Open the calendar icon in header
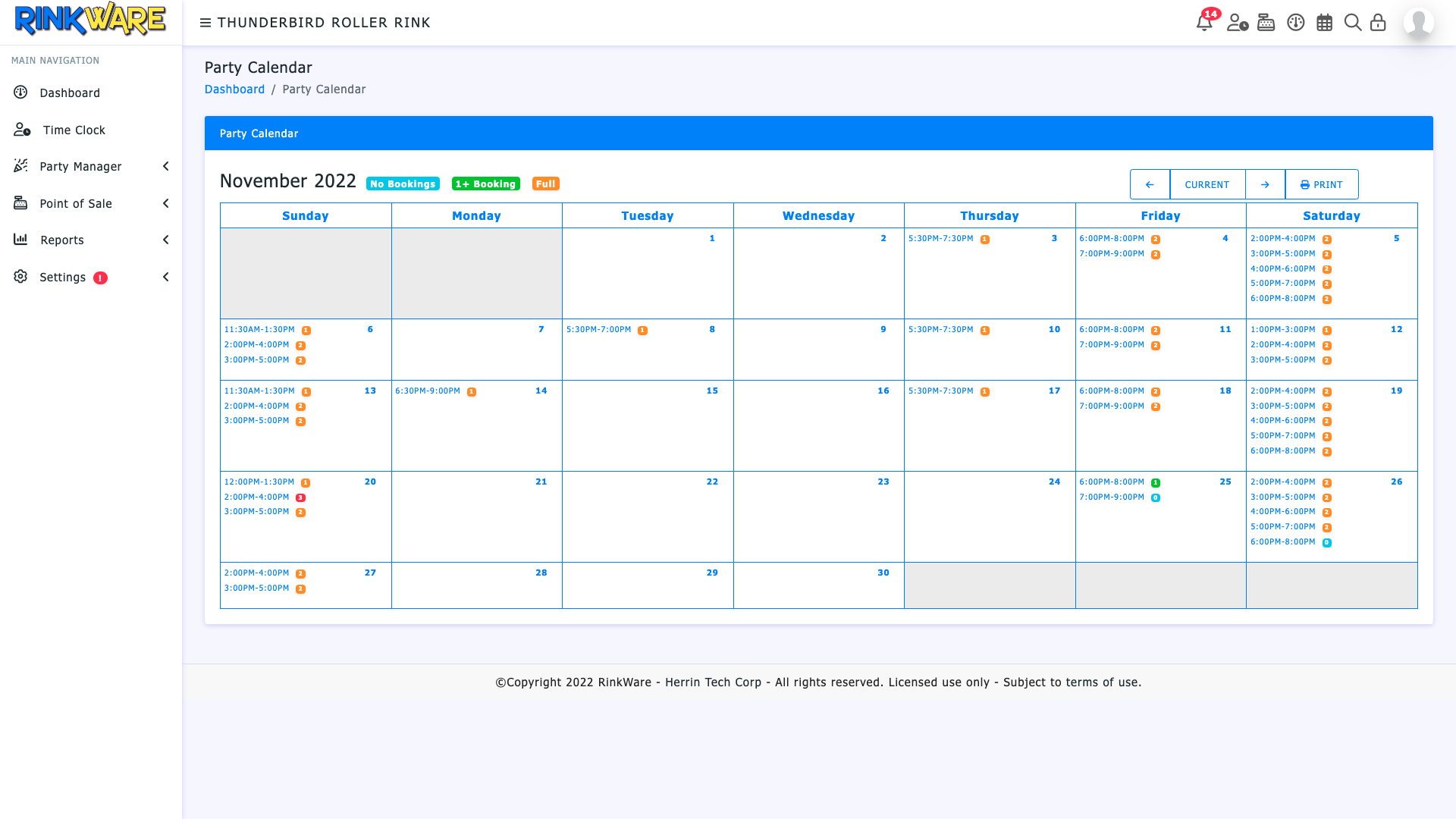 pyautogui.click(x=1325, y=23)
